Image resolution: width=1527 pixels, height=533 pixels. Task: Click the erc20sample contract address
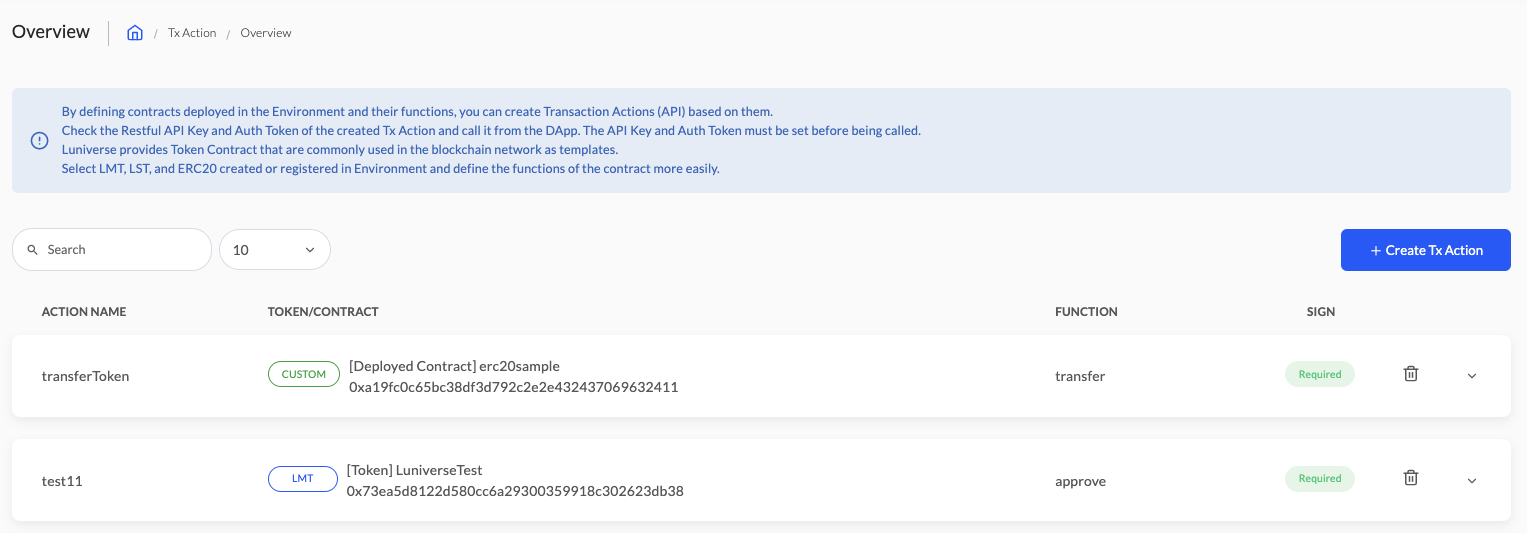[x=514, y=386]
